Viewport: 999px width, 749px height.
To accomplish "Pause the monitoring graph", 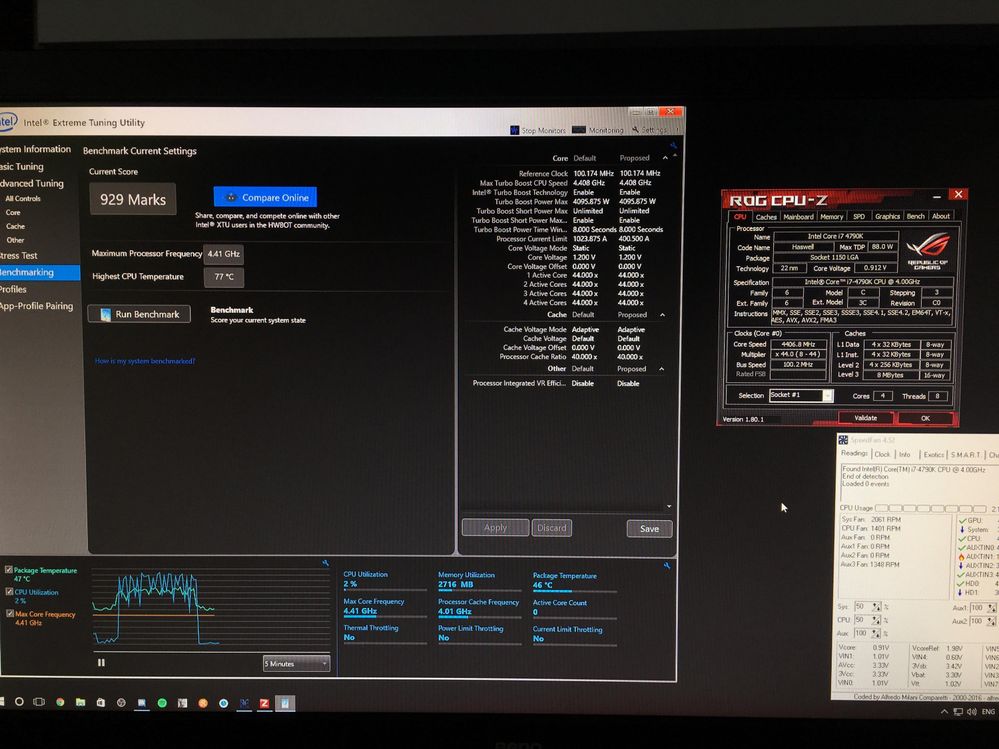I will [101, 662].
